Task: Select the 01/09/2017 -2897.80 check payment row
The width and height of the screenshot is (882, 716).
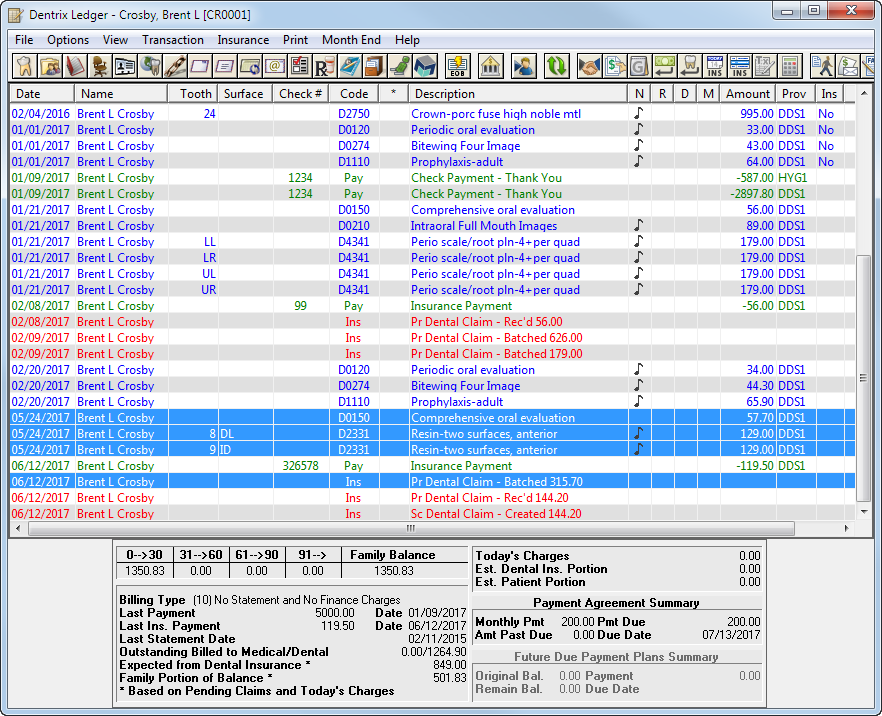Action: point(433,193)
